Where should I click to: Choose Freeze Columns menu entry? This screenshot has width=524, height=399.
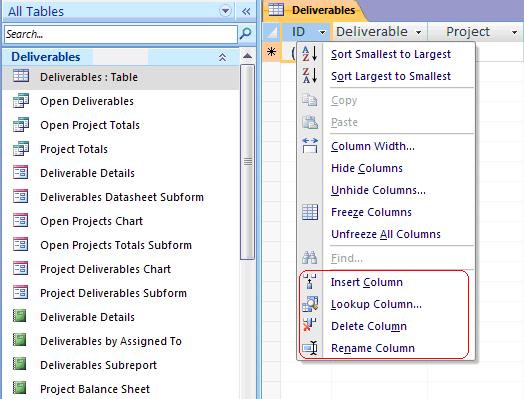click(371, 212)
